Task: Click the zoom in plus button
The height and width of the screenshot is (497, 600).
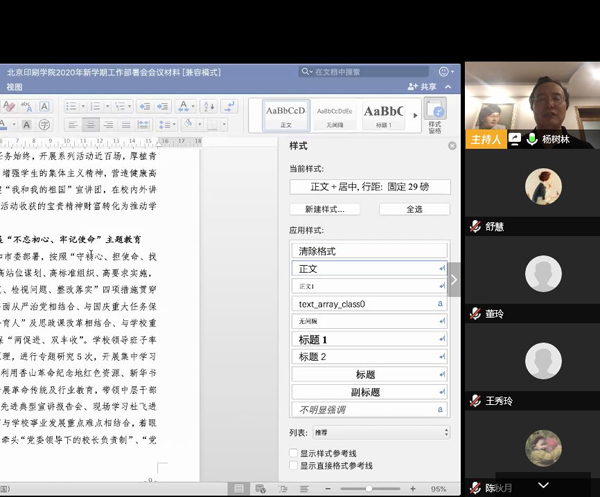Action: pyautogui.click(x=412, y=489)
